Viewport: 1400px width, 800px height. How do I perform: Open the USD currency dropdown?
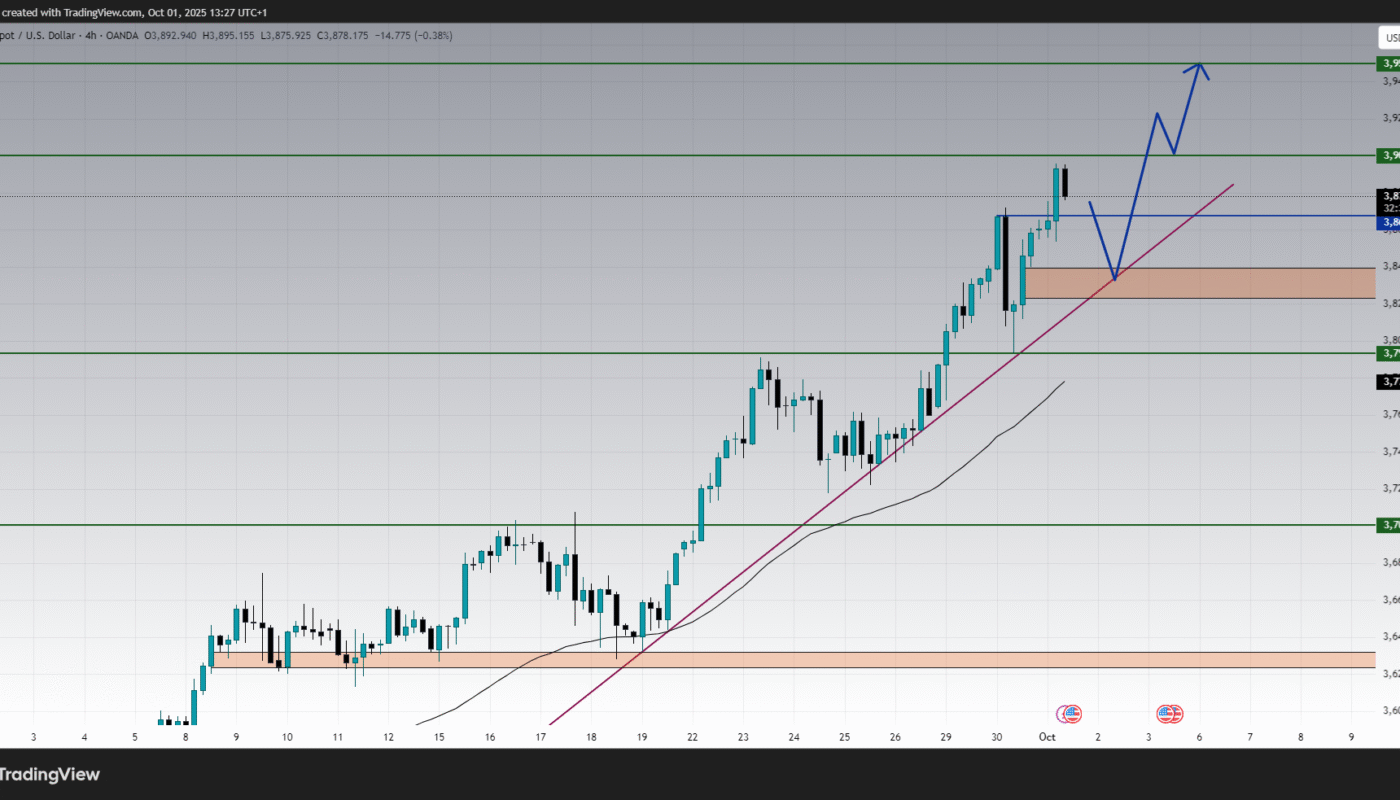[1389, 38]
